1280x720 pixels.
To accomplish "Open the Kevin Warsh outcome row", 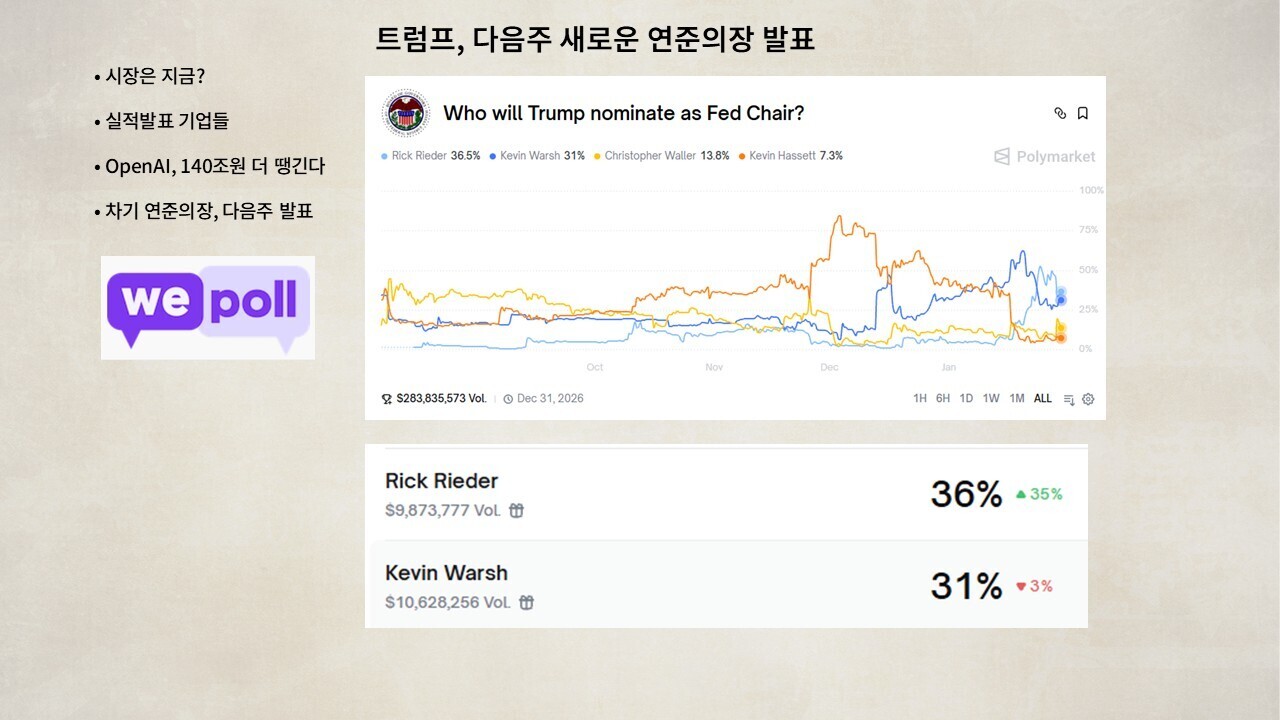I will pyautogui.click(x=727, y=585).
